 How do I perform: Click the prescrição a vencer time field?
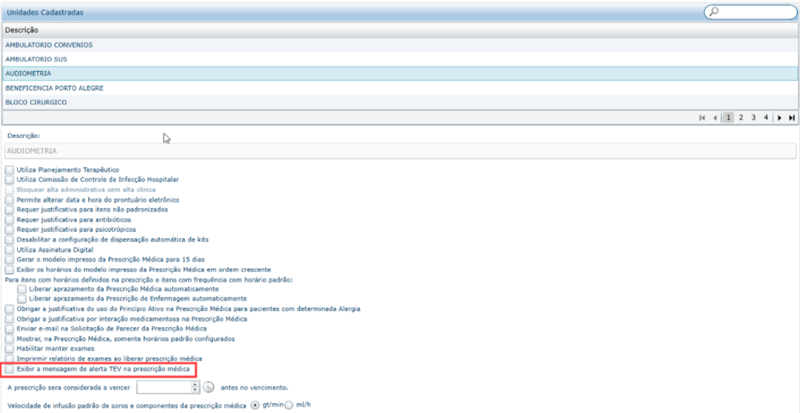[163, 387]
